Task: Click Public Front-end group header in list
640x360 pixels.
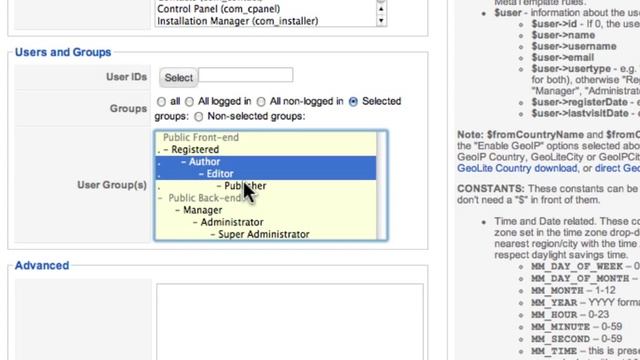Action: [266, 138]
